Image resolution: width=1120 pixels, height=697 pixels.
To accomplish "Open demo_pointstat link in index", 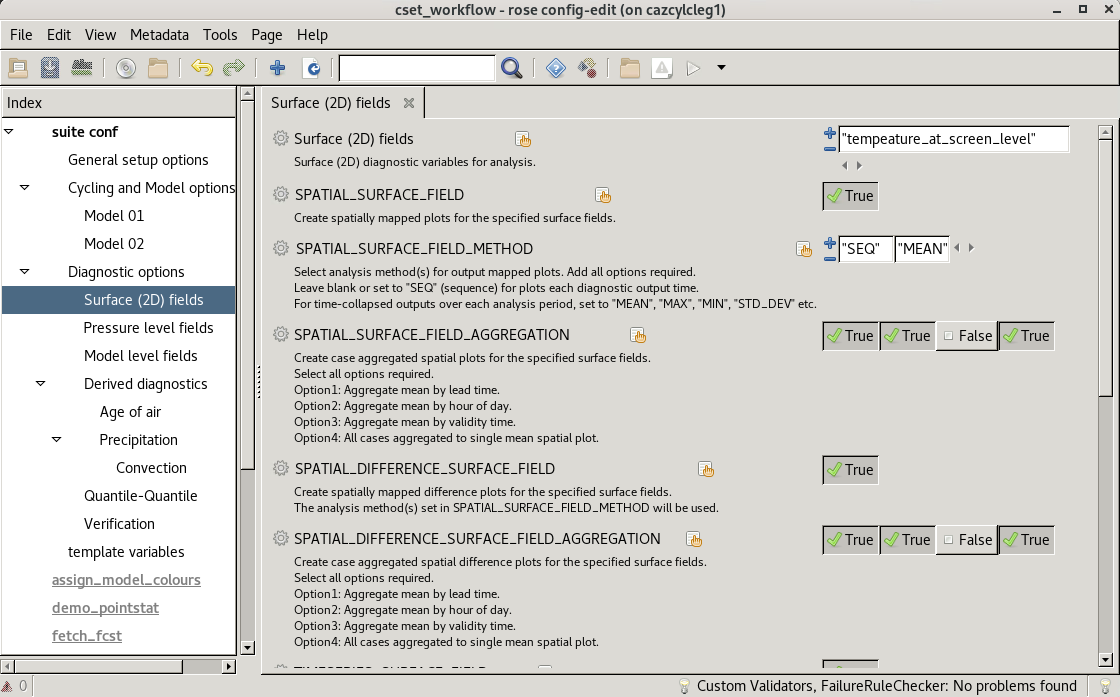I will (x=105, y=608).
